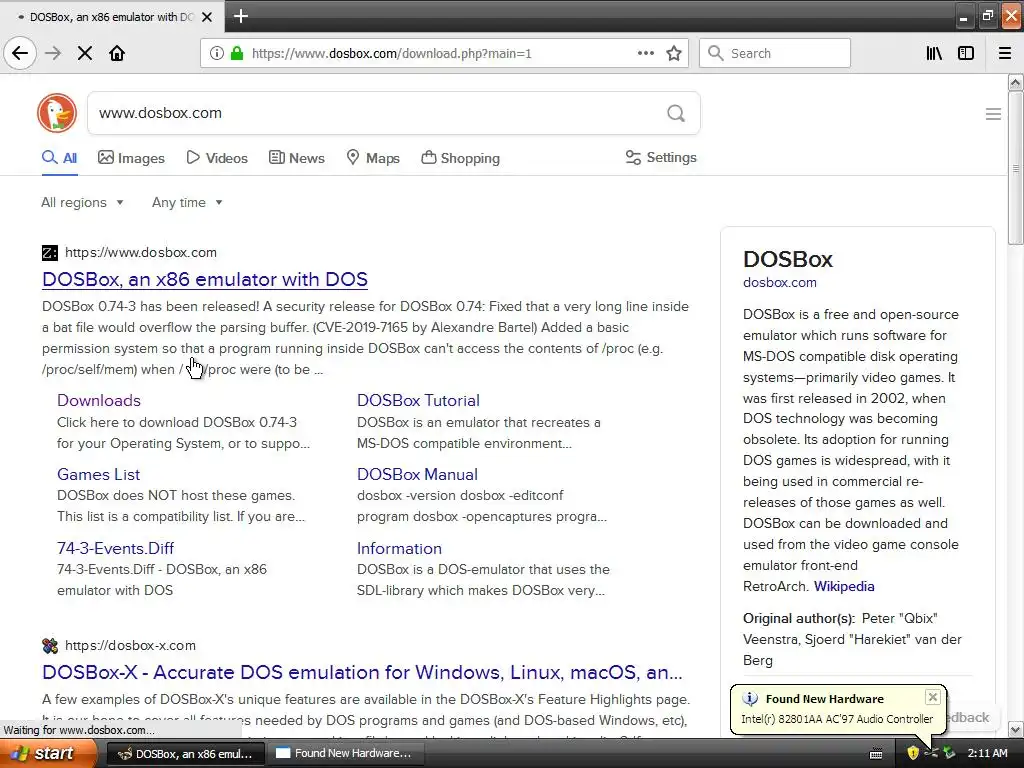This screenshot has height=768, width=1024.
Task: Open dosbox.com link in info panel
Action: click(780, 283)
